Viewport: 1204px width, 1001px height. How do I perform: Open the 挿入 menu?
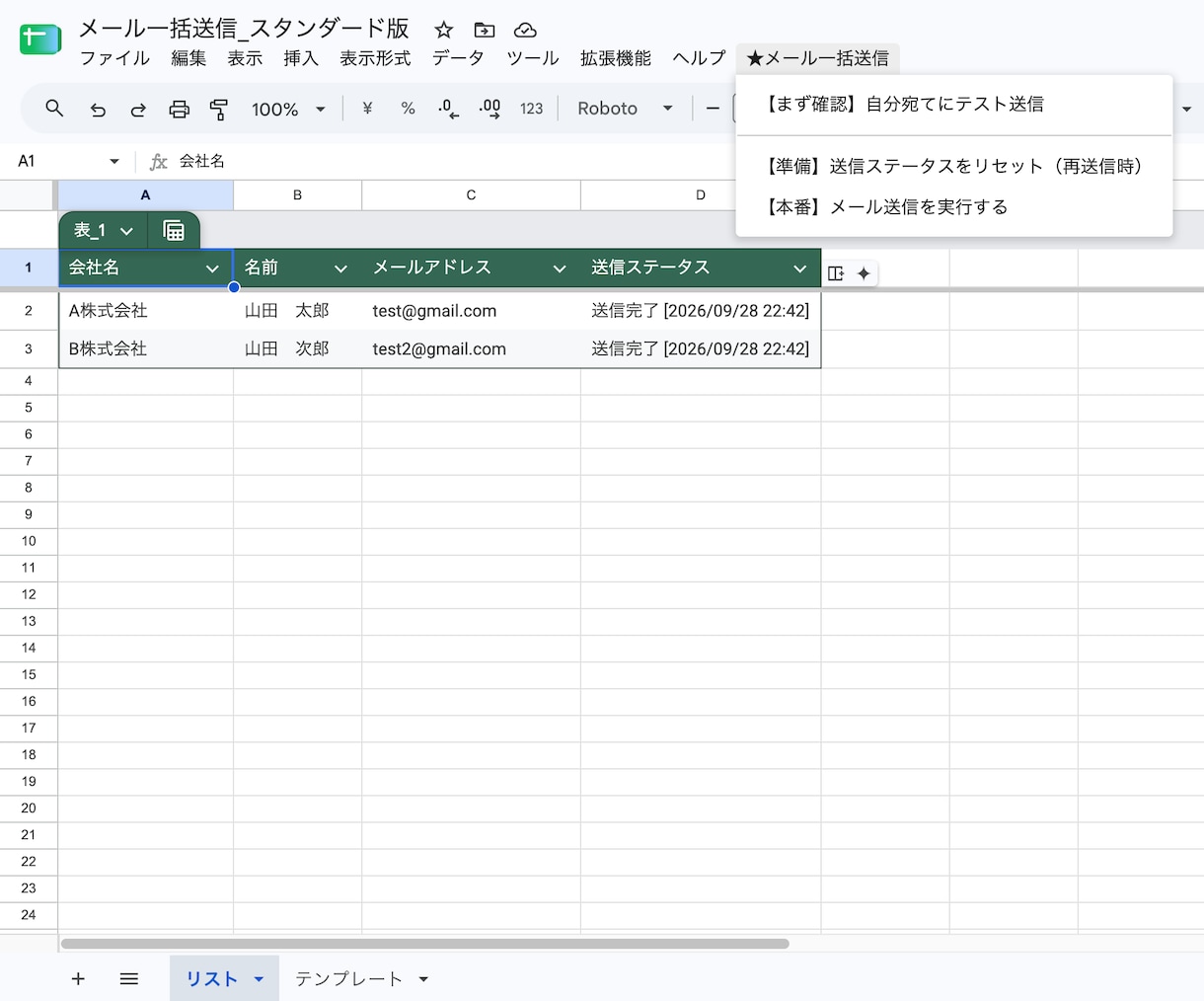301,58
